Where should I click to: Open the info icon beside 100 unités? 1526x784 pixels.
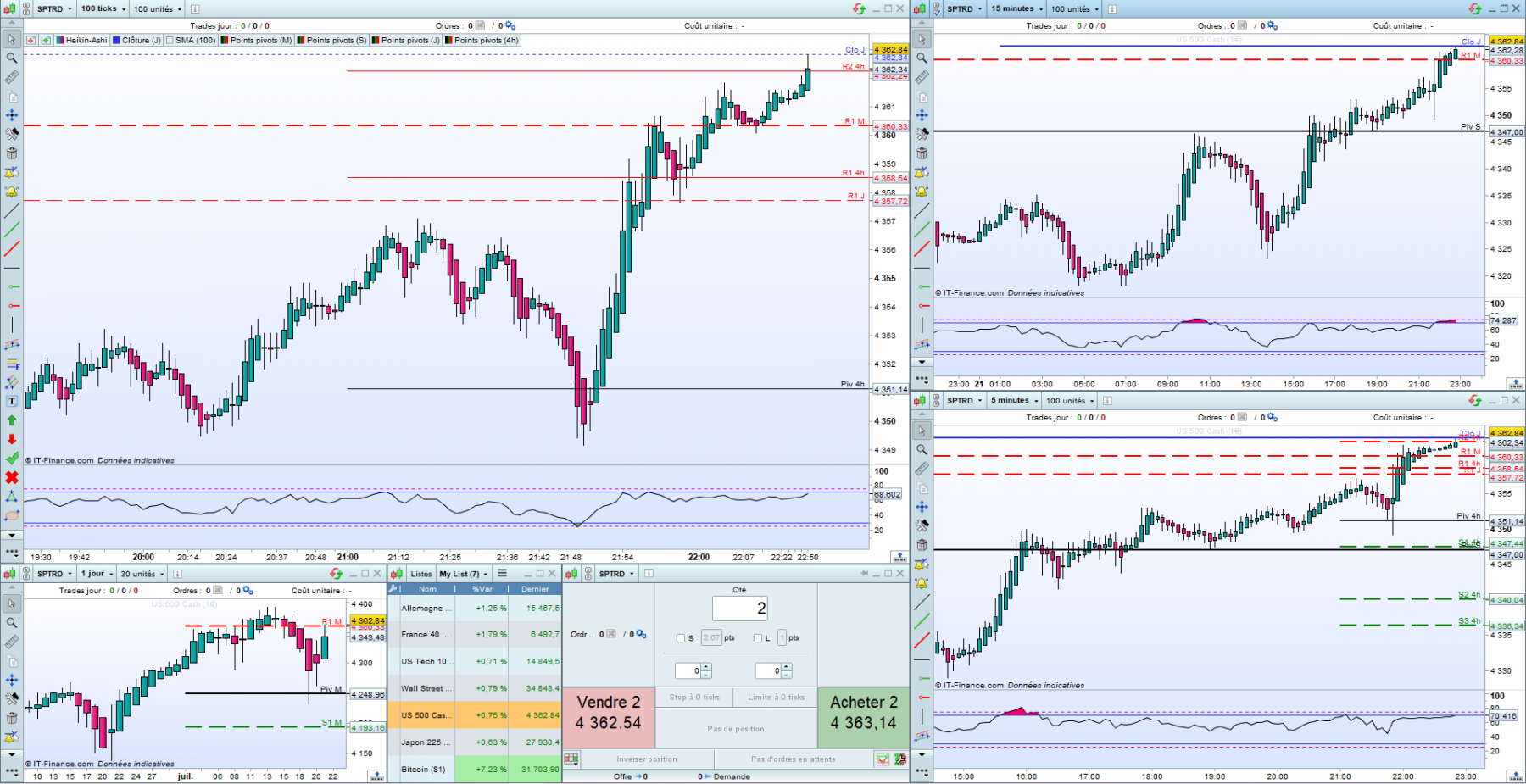195,8
